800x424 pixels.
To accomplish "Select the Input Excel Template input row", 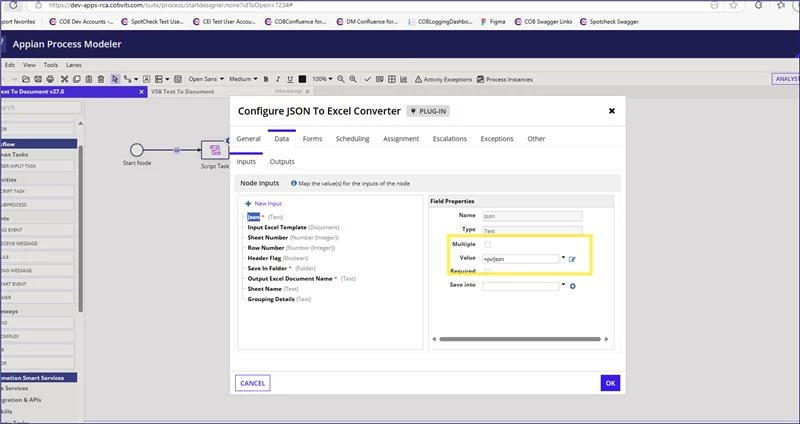I will pos(293,228).
